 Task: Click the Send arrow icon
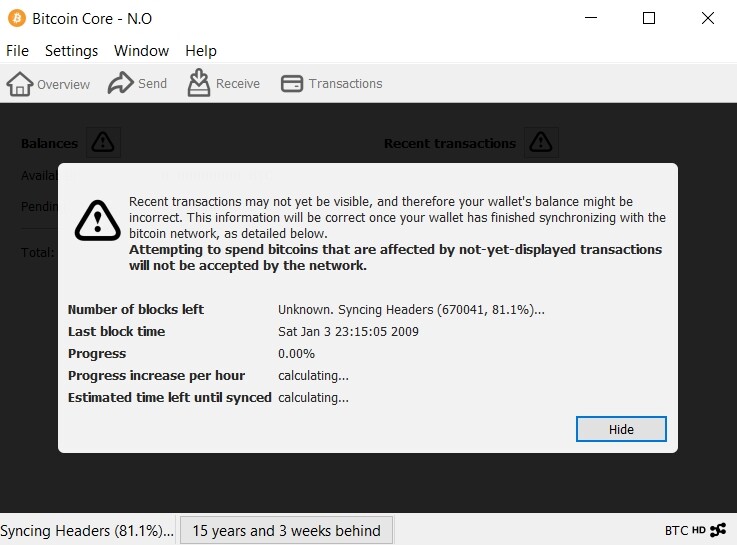tap(121, 83)
